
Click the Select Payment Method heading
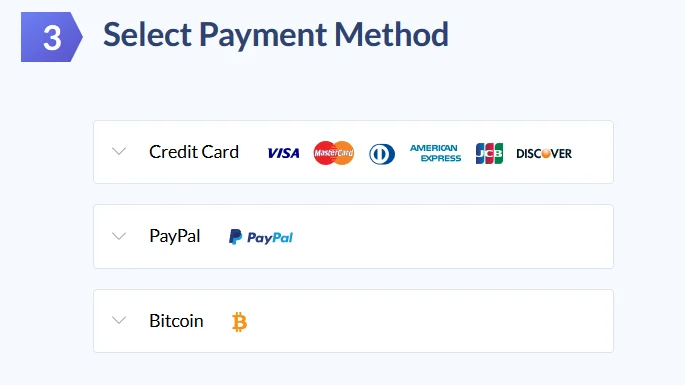276,35
